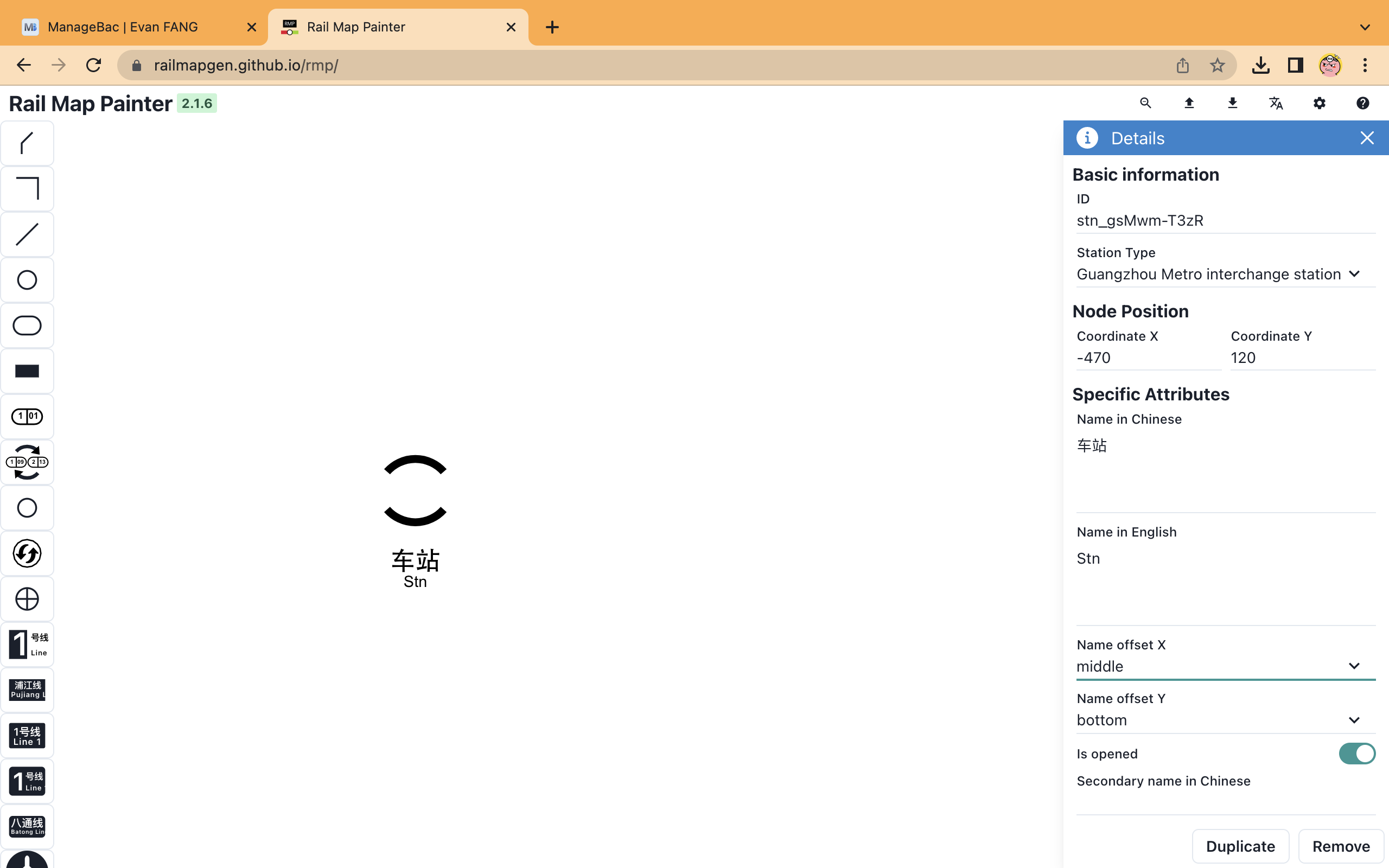Open the language translation menu
Screen dimensions: 1389x868
[1276, 103]
